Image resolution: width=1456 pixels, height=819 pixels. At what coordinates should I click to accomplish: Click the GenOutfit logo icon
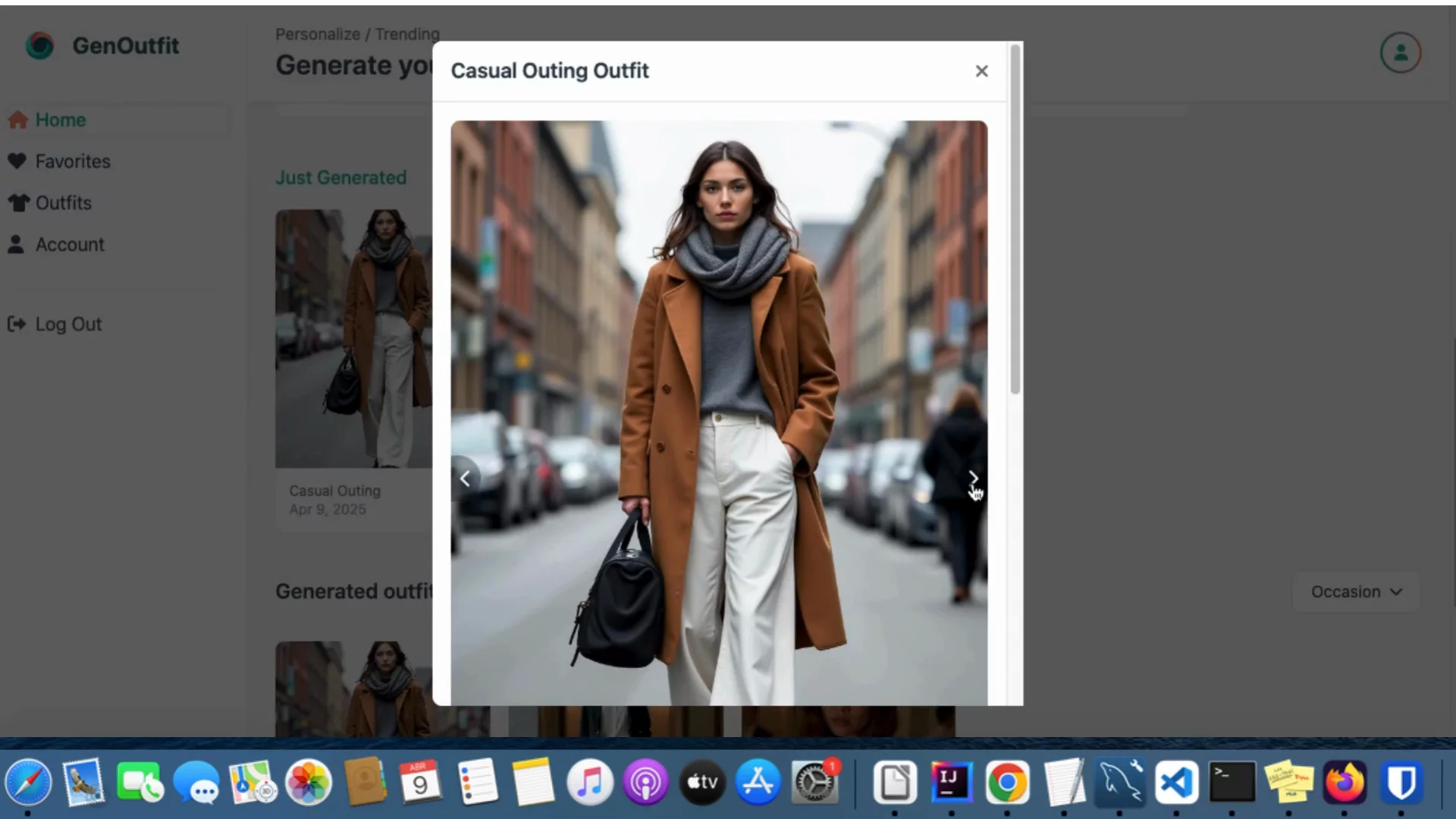[x=39, y=45]
